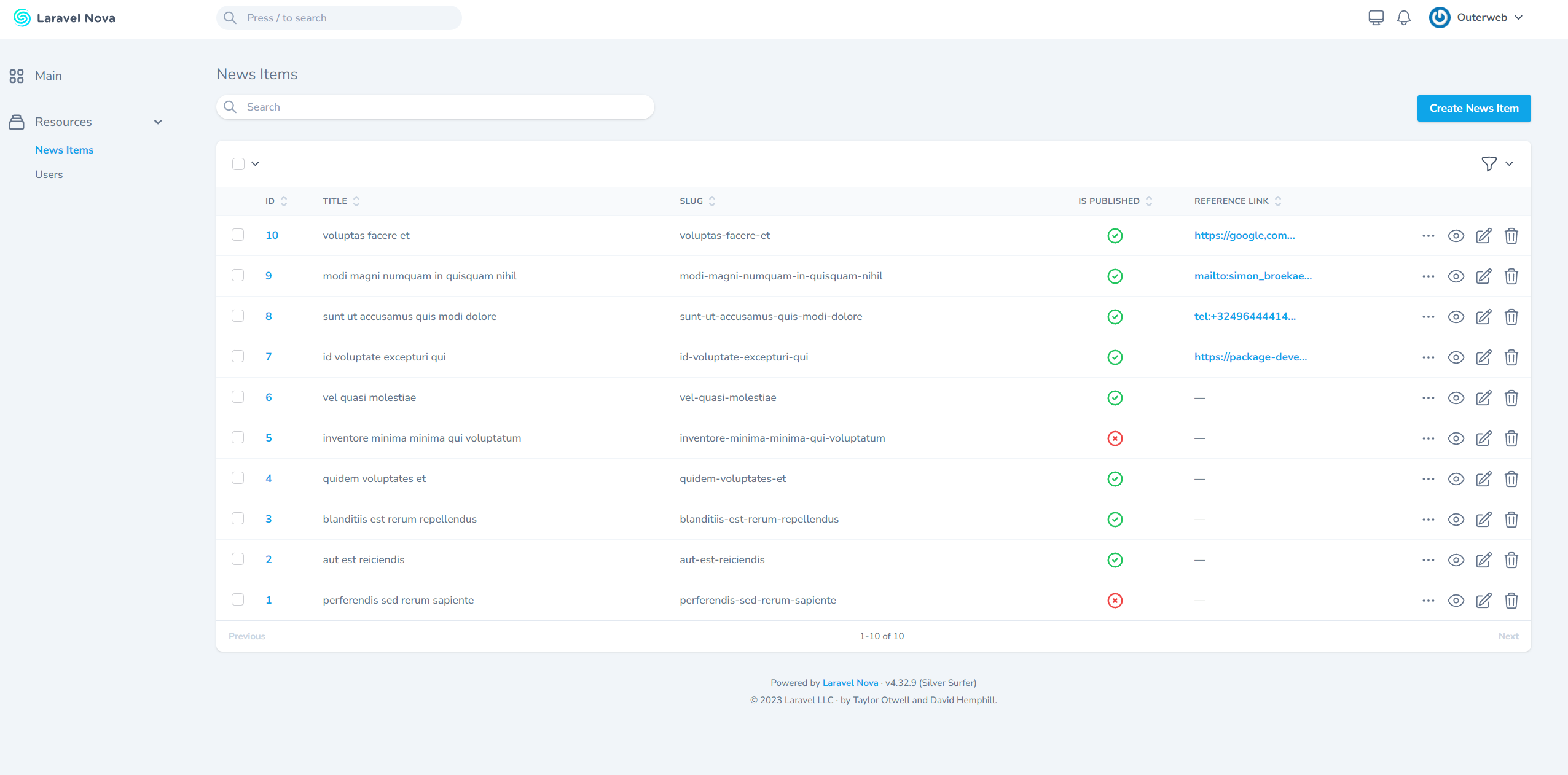Image resolution: width=1568 pixels, height=775 pixels.
Task: Open the https://google,com reference link
Action: click(1244, 235)
